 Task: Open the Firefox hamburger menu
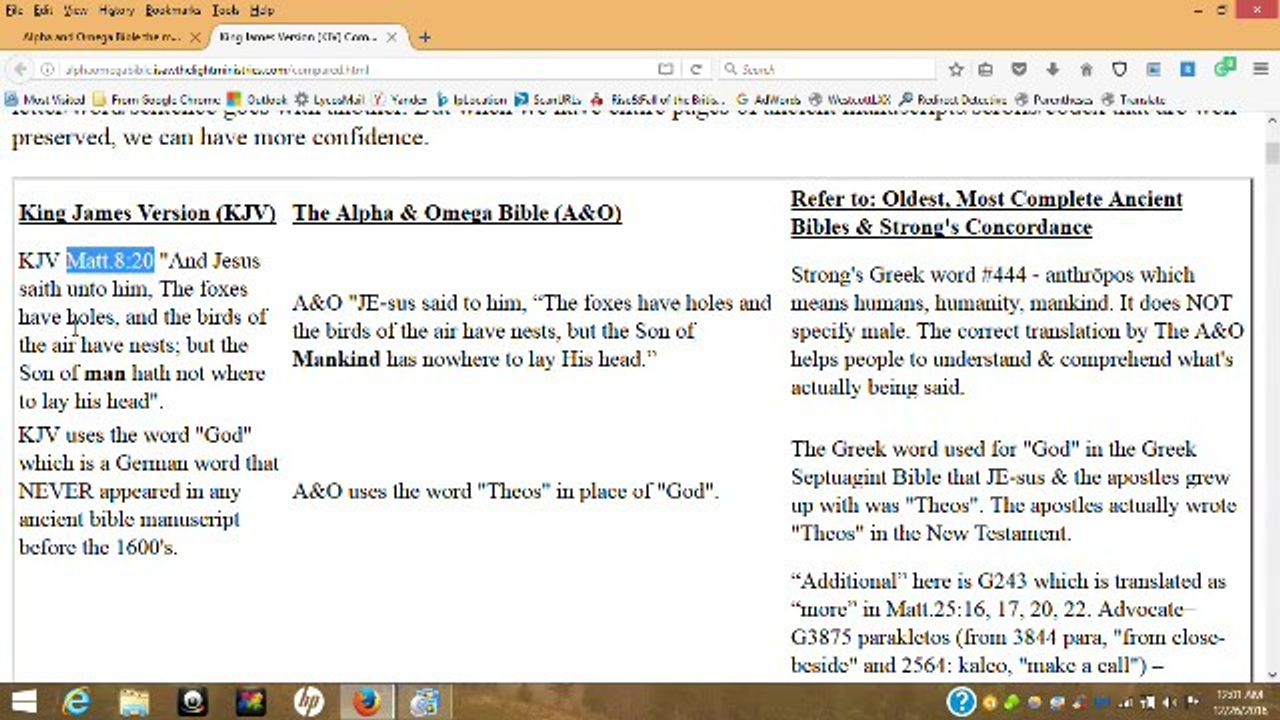coord(1262,69)
